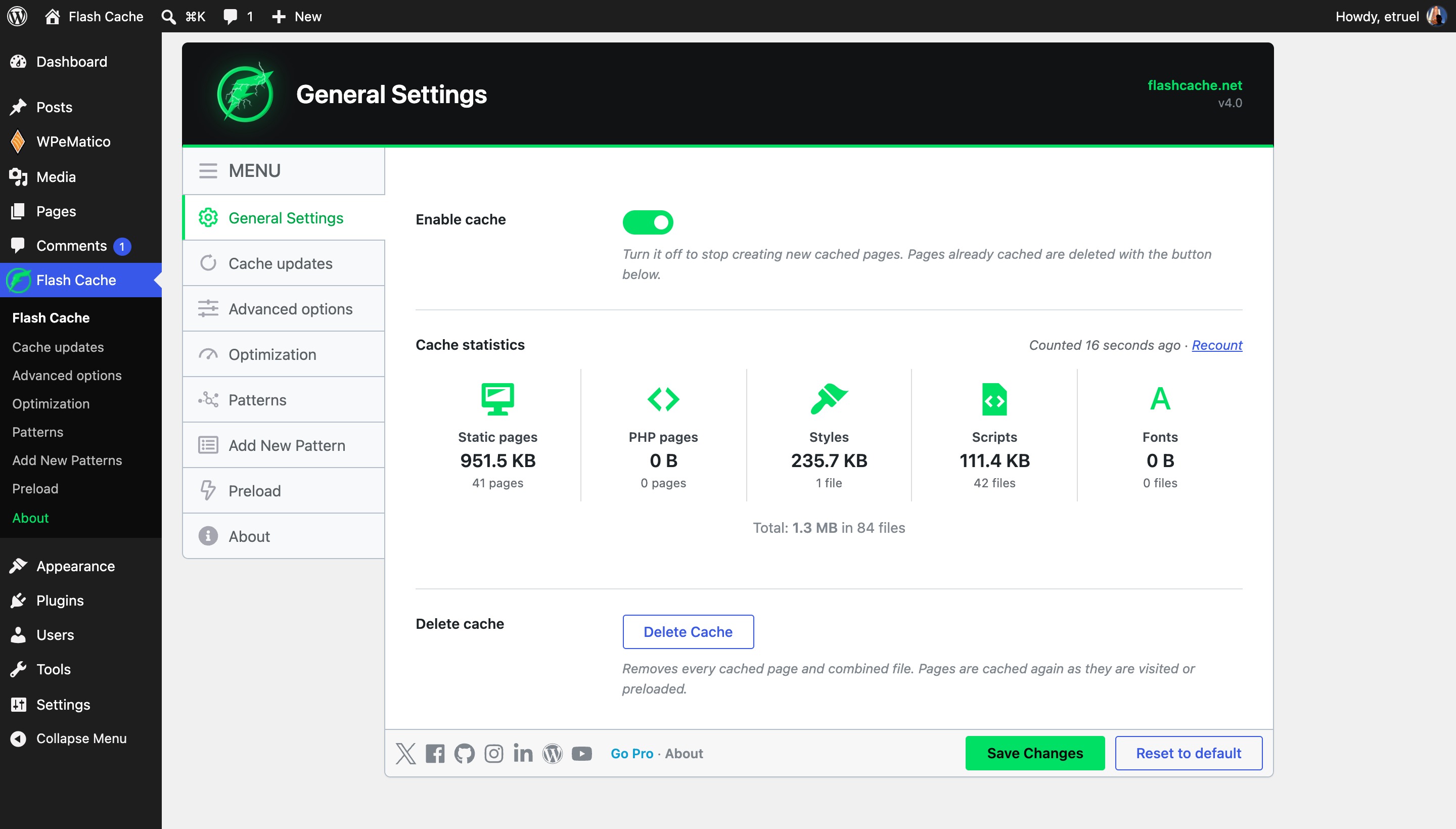
Task: Click the Go Pro footer link
Action: point(631,753)
